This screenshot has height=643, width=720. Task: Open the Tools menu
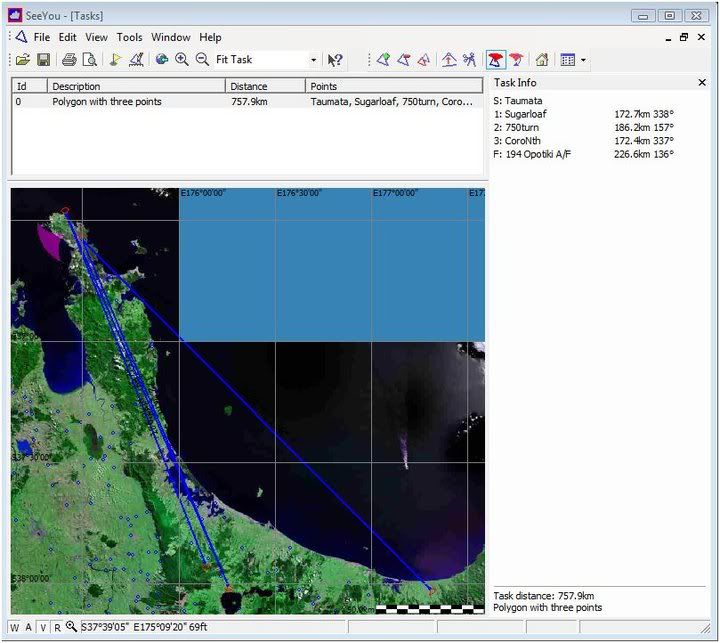pyautogui.click(x=129, y=37)
